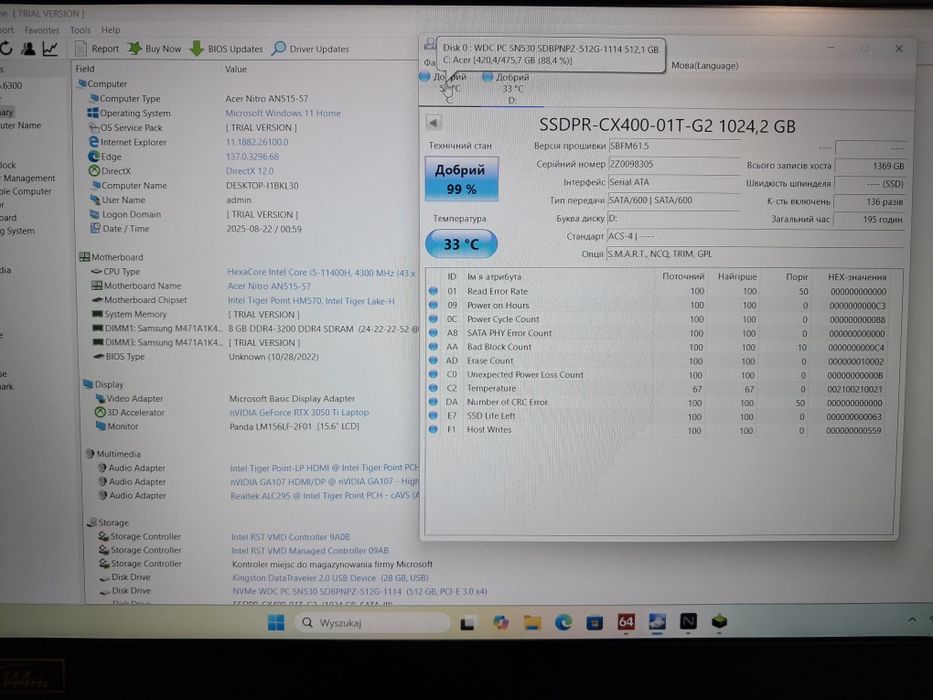This screenshot has height=700, width=933.
Task: Click the nVIDIA GeForce RTX 3050 Ti Laptop link
Action: pos(299,412)
